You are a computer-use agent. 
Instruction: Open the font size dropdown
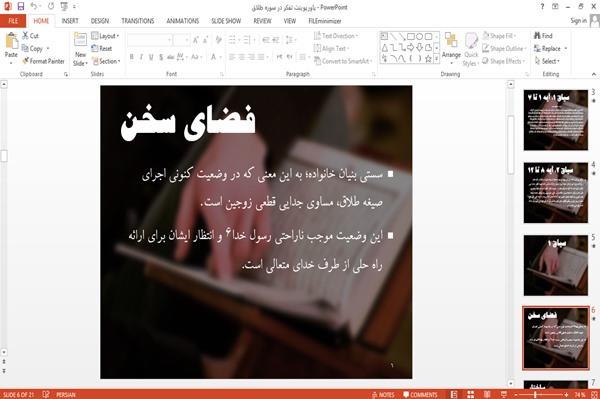coord(181,40)
